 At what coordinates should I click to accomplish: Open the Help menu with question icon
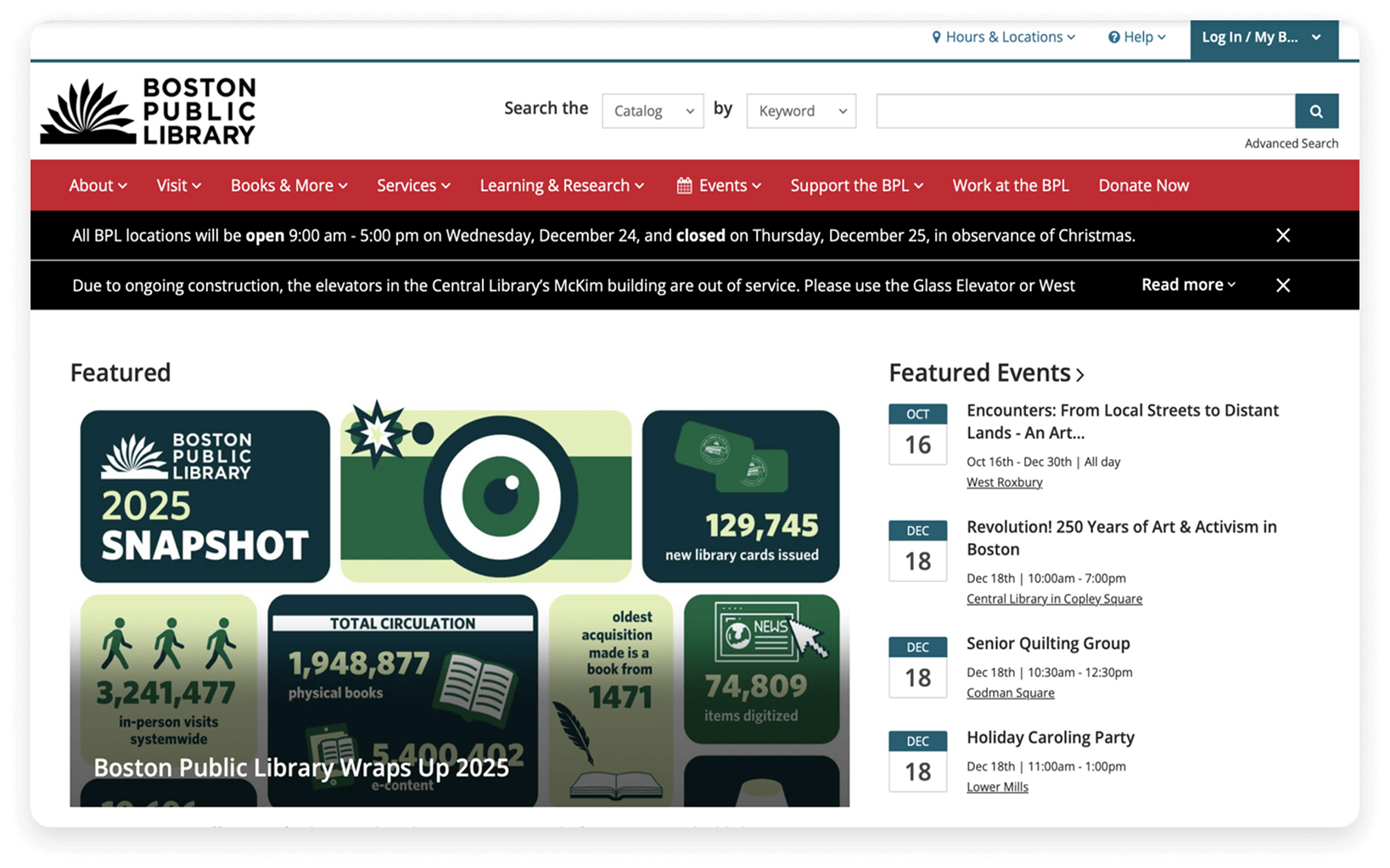(x=1136, y=37)
